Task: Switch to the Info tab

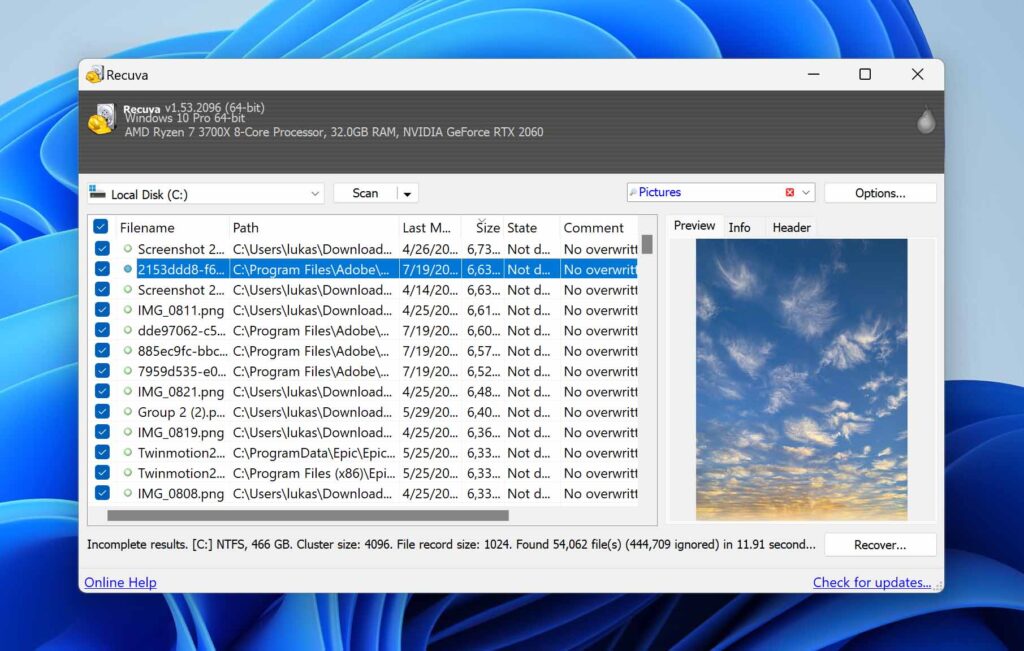Action: (740, 226)
